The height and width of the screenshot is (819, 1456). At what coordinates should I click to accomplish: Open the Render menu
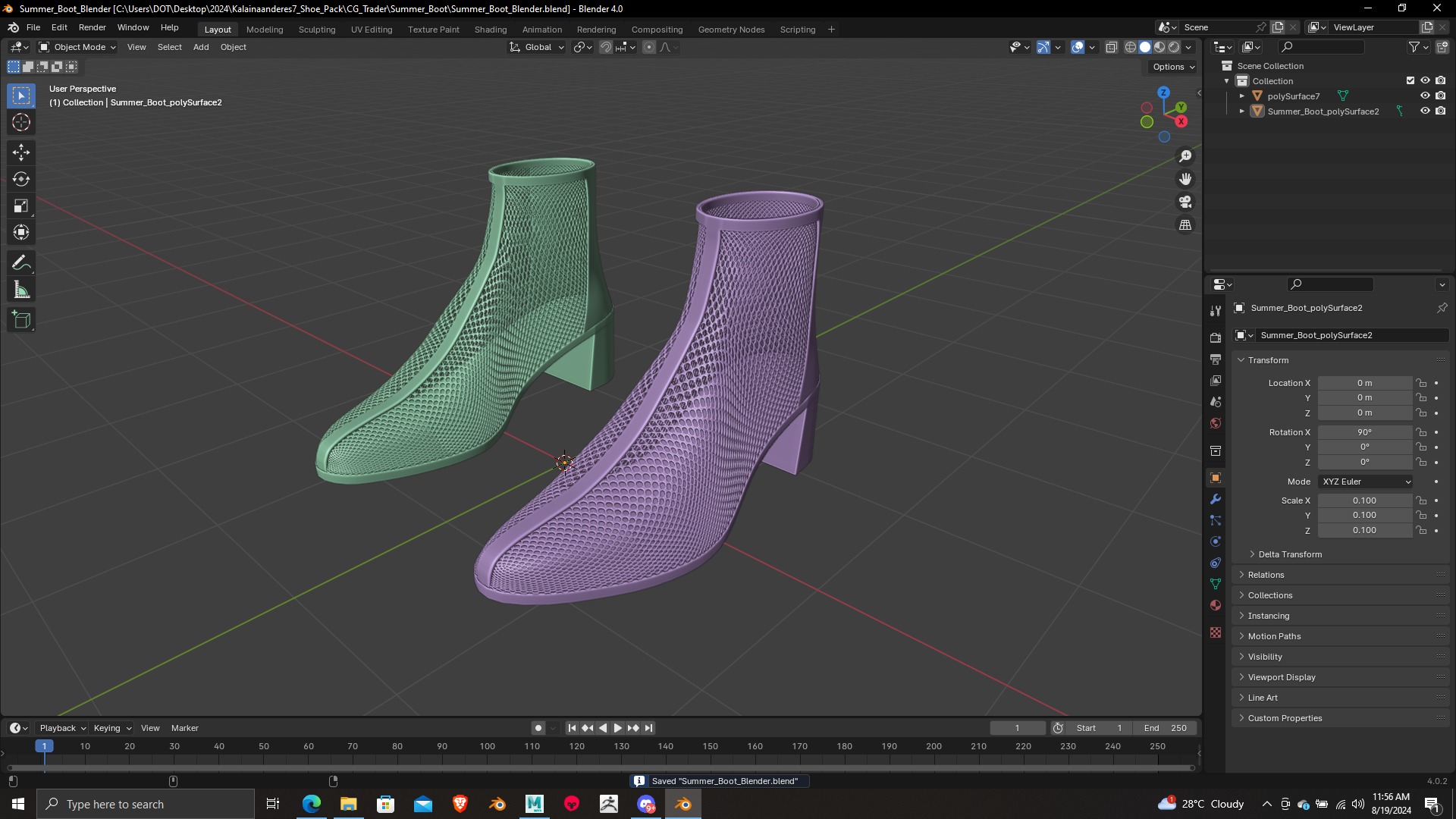(92, 27)
